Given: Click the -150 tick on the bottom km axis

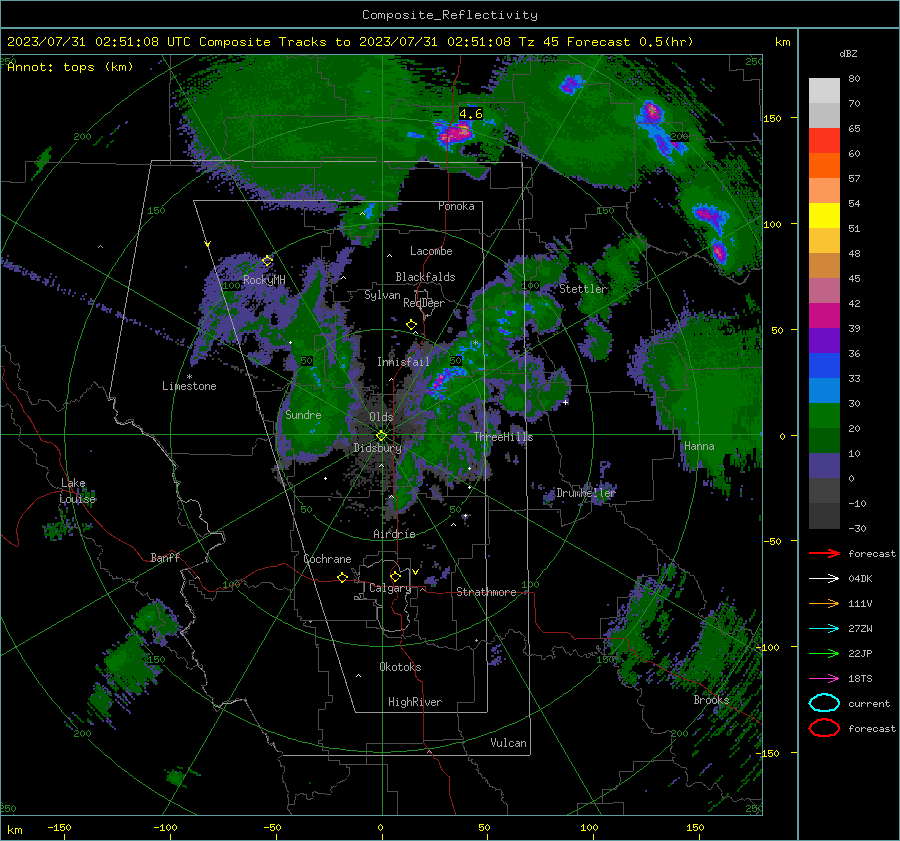Looking at the screenshot, I should [59, 827].
